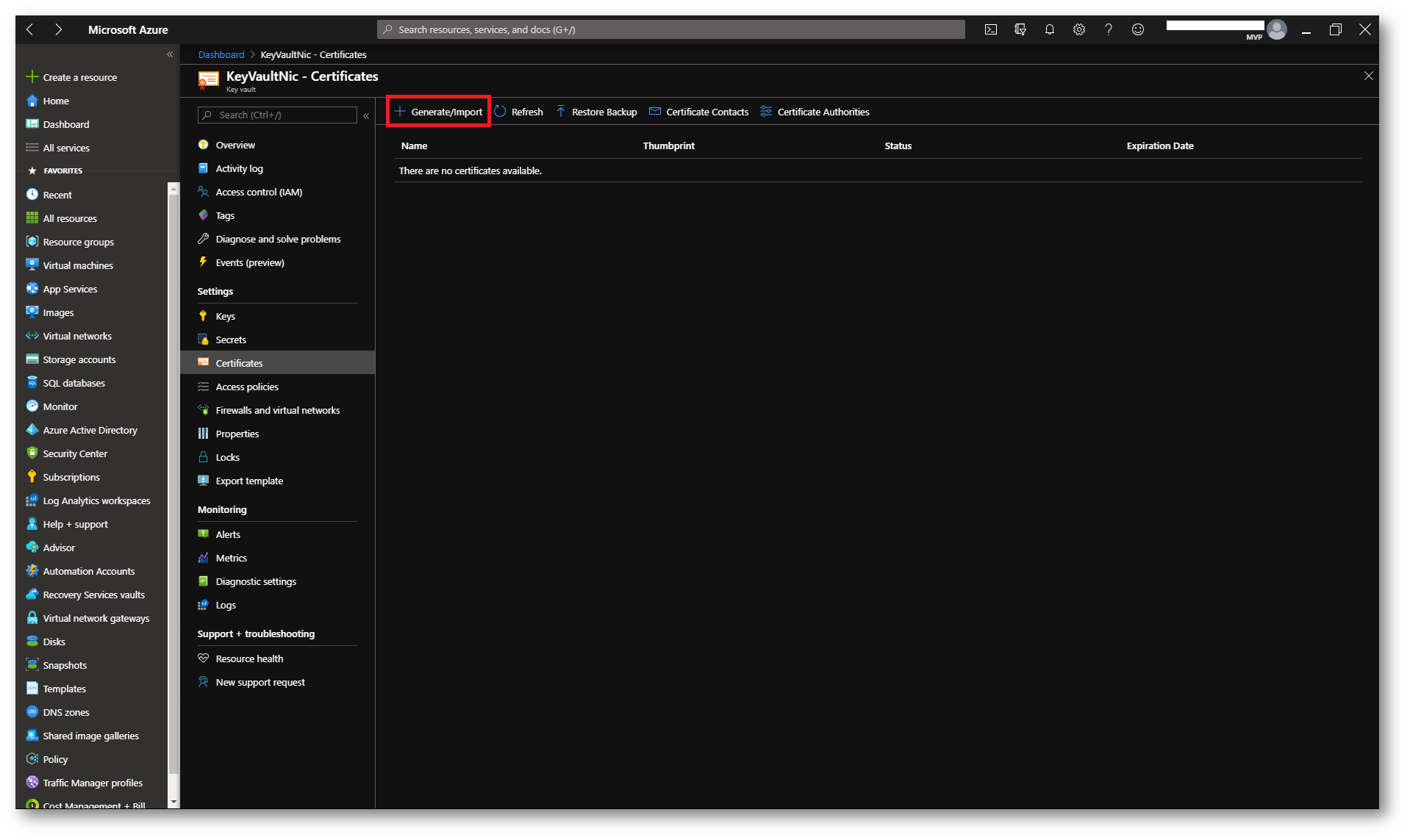Viewport: 1410px width, 840px height.
Task: Open Certificate Contacts
Action: (698, 112)
